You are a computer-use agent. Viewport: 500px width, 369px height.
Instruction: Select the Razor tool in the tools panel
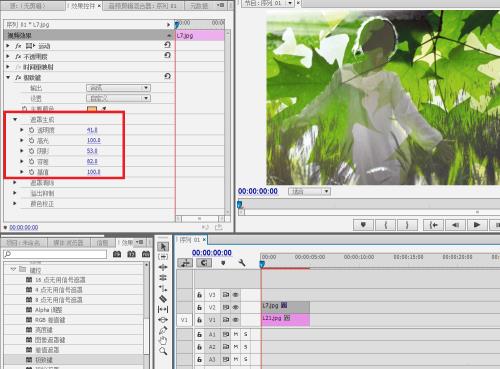[x=163, y=299]
